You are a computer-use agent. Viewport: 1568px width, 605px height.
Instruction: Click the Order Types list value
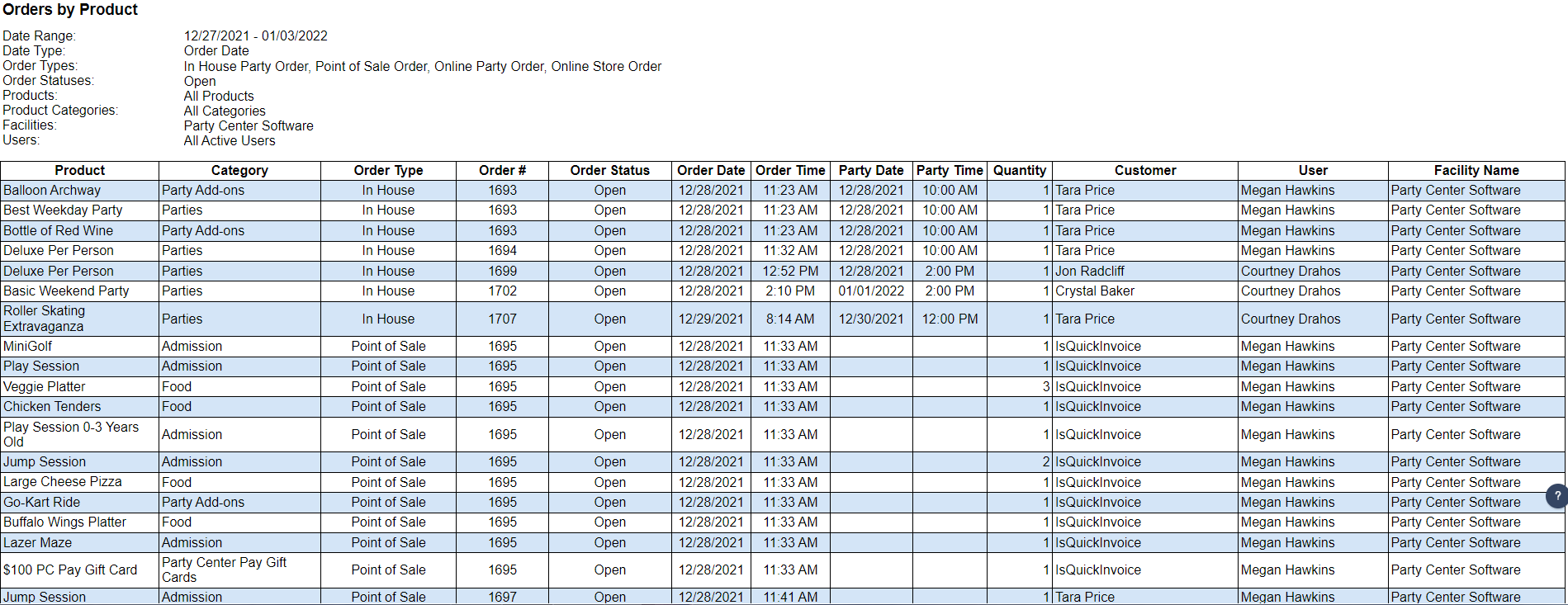pyautogui.click(x=423, y=67)
